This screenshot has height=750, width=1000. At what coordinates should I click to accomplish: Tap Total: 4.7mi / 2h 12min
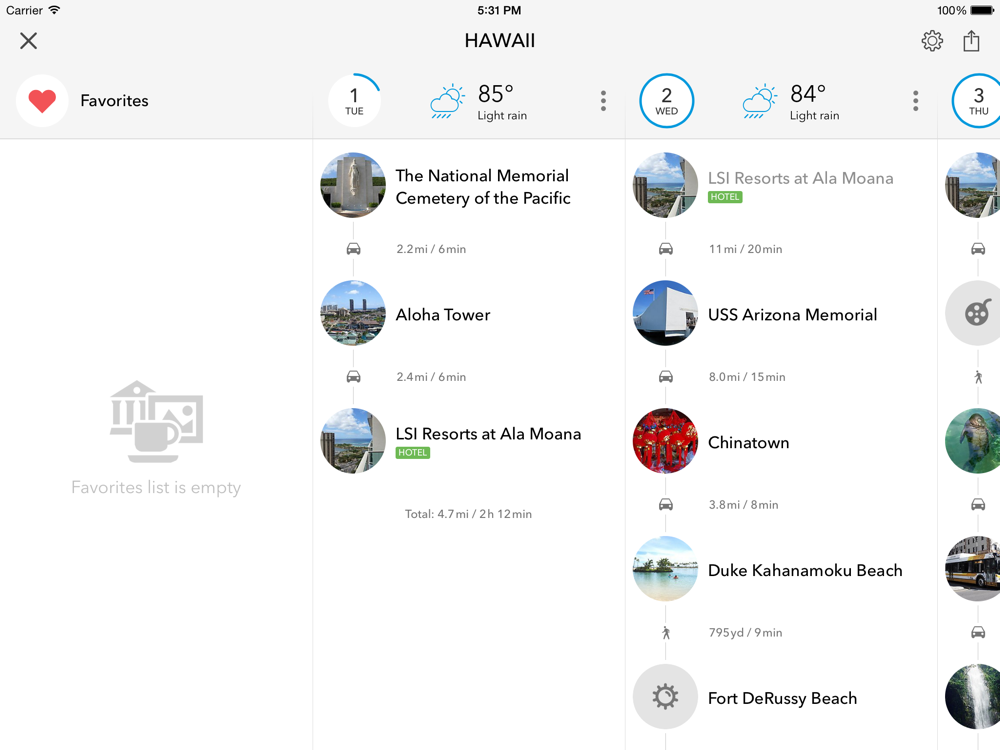click(468, 514)
